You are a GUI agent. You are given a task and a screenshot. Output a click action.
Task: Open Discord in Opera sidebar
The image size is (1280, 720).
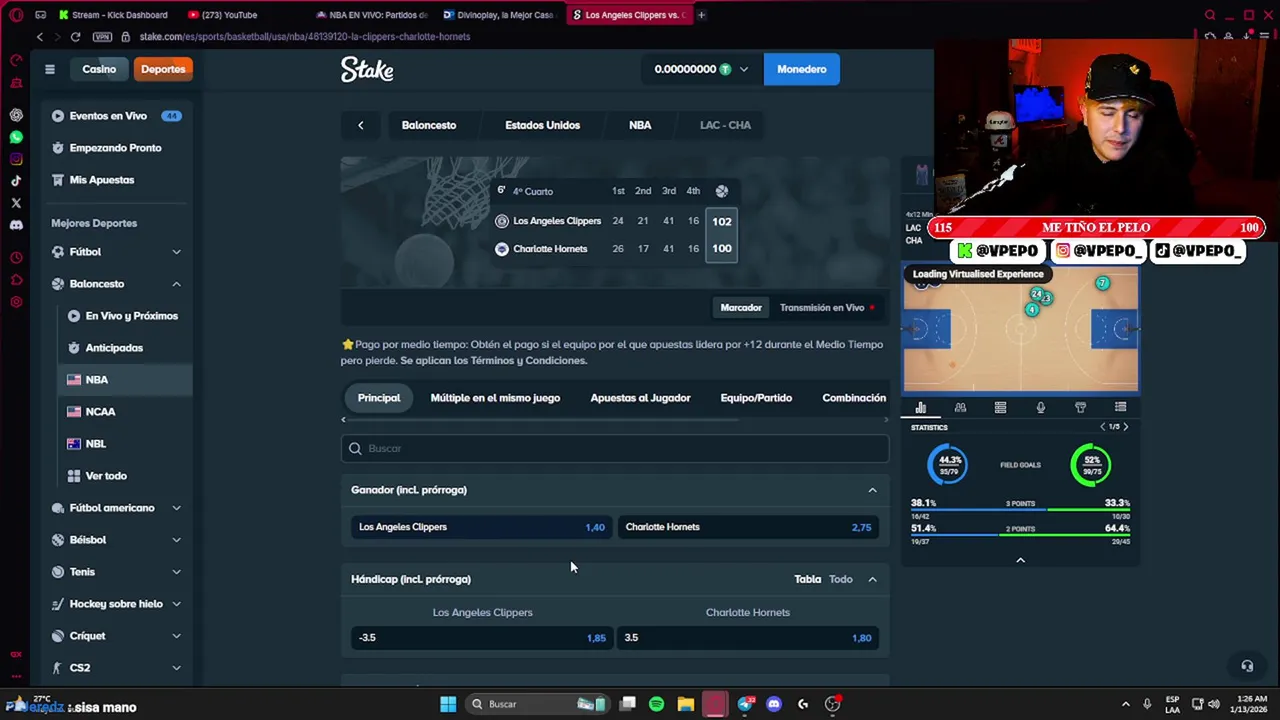(x=16, y=225)
